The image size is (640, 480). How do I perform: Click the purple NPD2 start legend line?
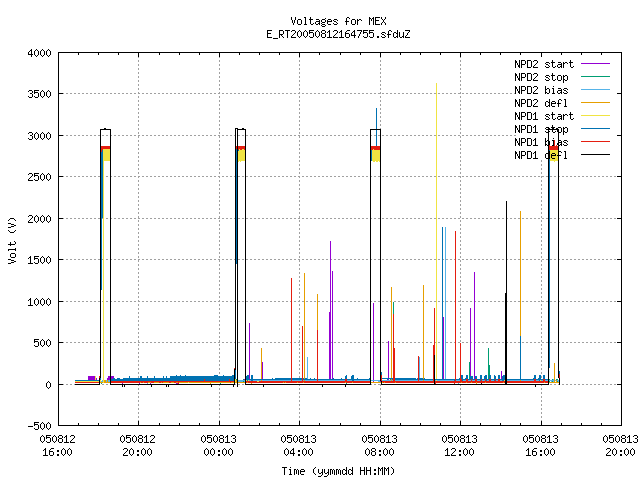[x=595, y=64]
